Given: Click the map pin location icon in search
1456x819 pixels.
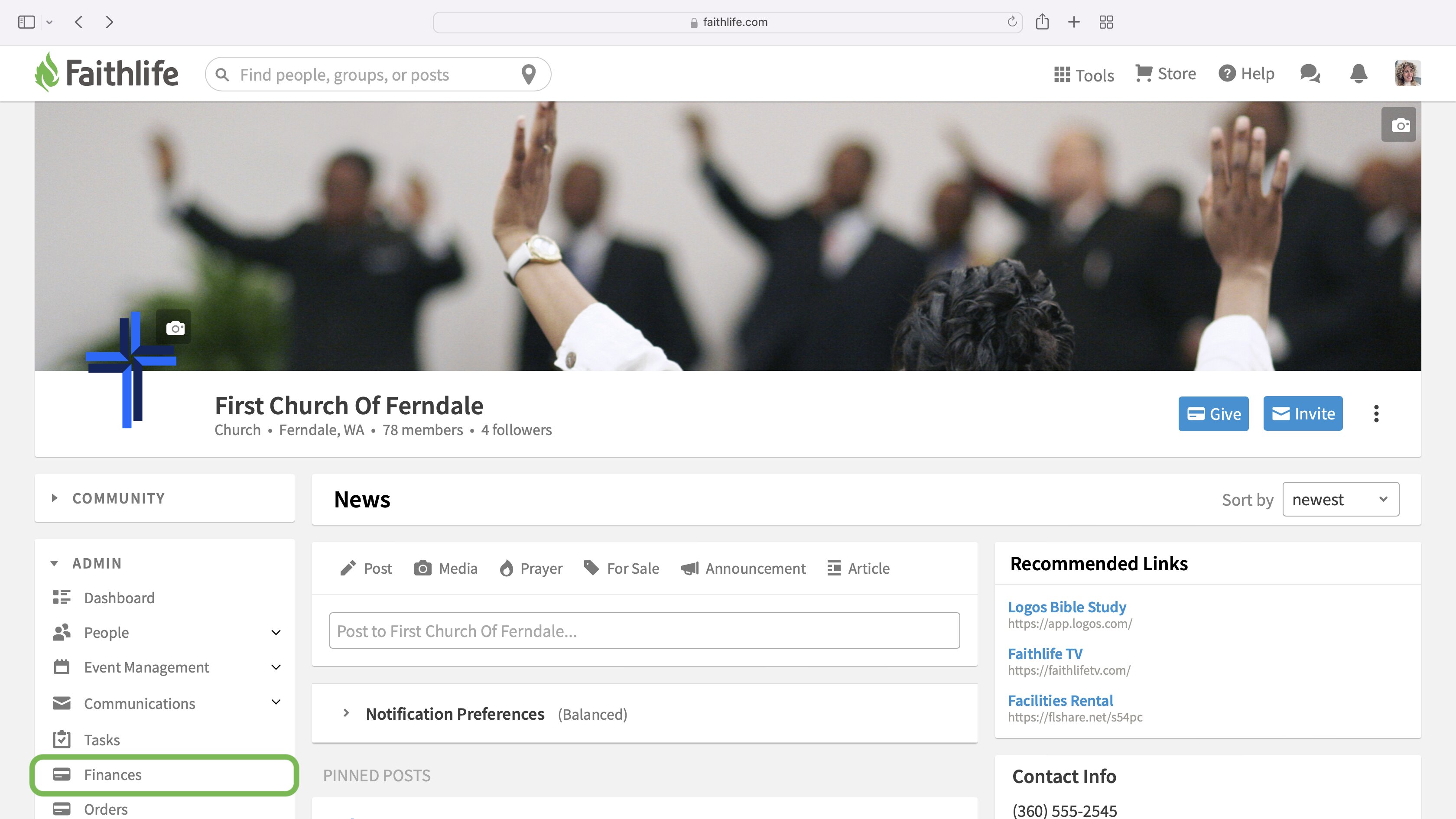Looking at the screenshot, I should [x=529, y=74].
